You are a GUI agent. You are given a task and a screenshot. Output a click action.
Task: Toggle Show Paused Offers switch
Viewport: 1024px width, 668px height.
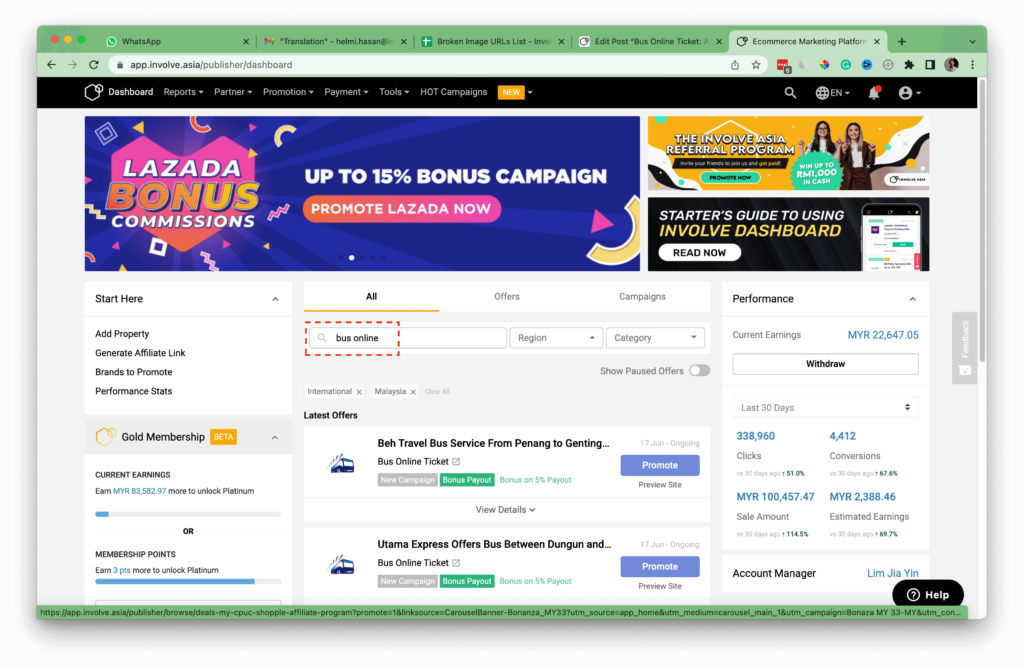point(699,371)
